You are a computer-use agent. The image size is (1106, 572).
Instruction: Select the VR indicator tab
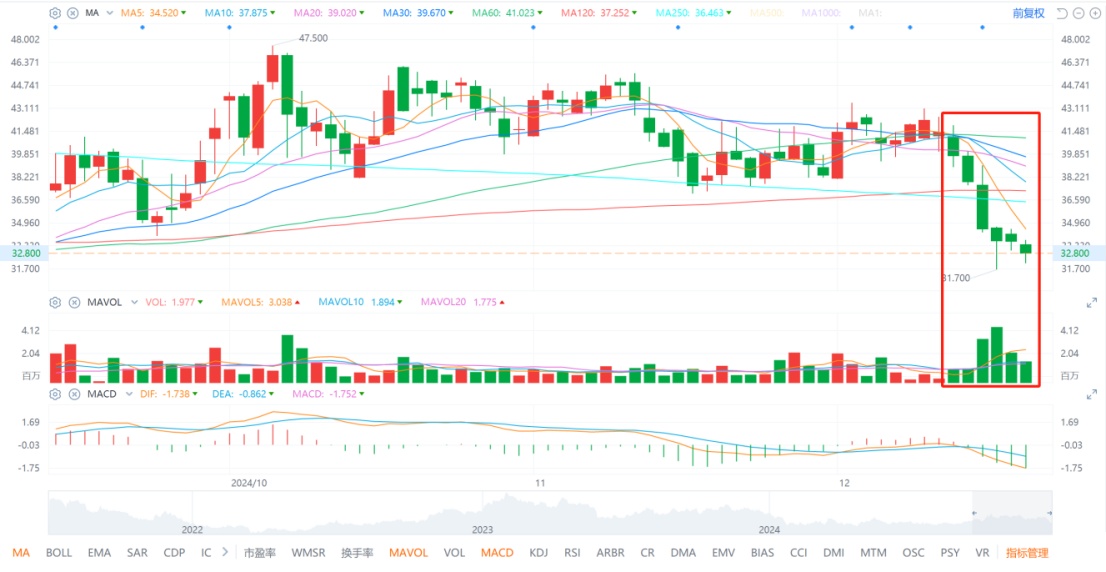point(982,553)
